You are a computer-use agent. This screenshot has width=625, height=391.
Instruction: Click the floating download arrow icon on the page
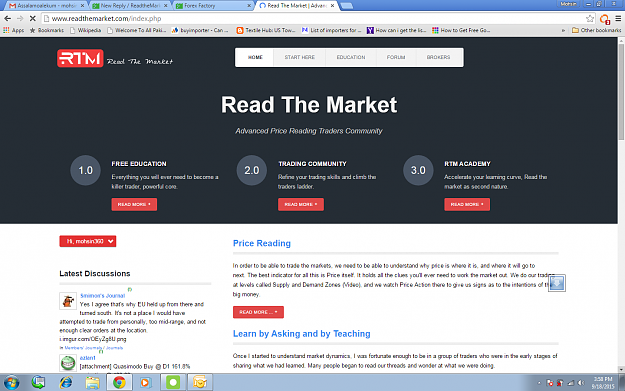click(x=557, y=283)
